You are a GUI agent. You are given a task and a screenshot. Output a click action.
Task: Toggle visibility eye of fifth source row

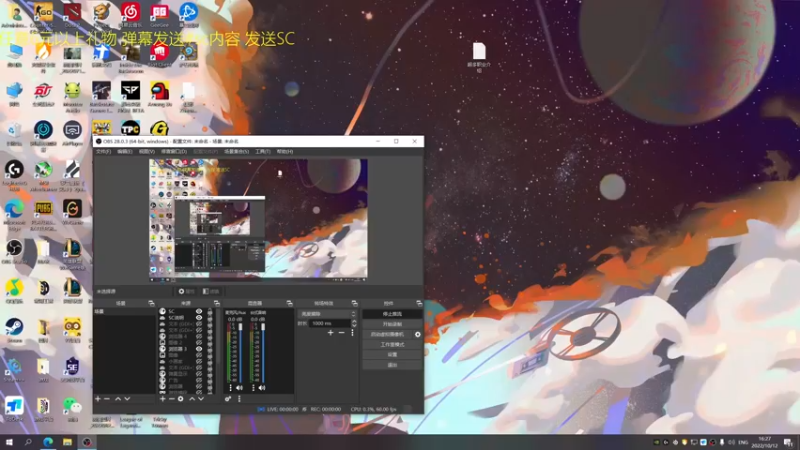(x=199, y=336)
